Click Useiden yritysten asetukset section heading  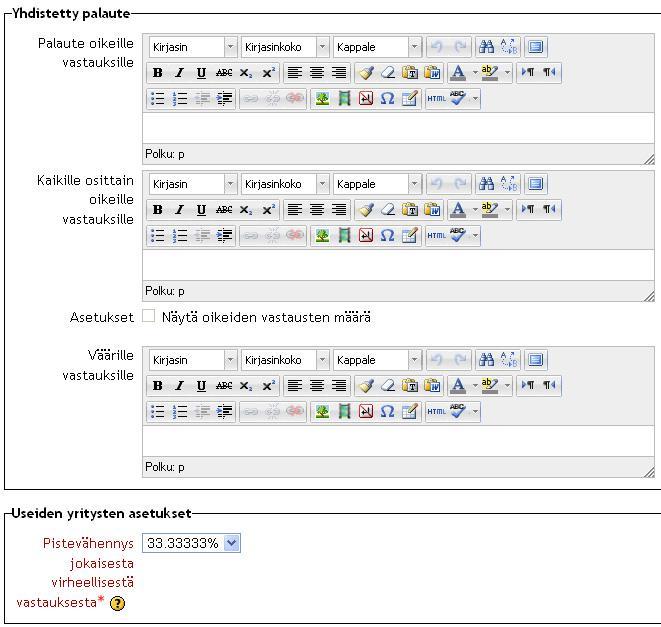101,513
